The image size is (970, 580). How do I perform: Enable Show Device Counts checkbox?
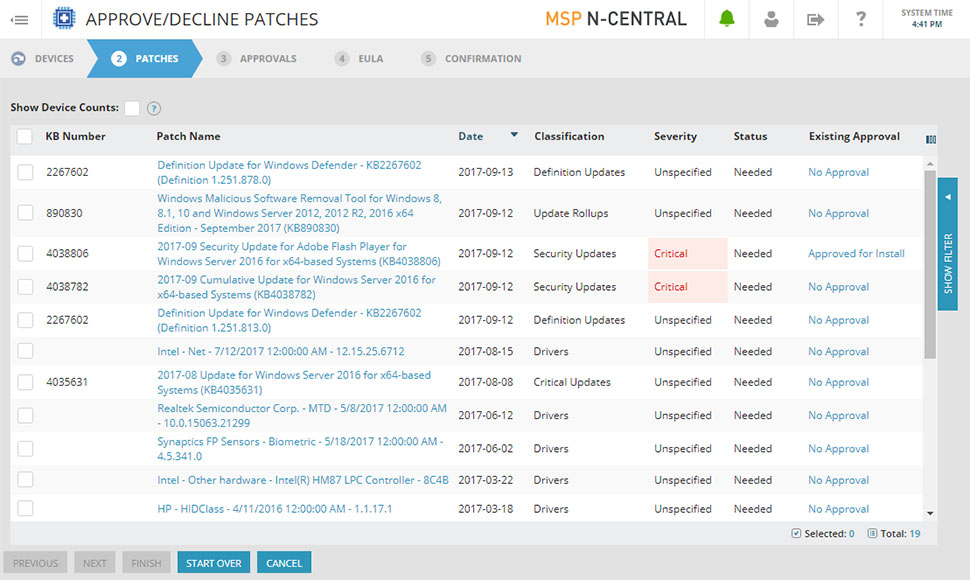click(x=132, y=108)
